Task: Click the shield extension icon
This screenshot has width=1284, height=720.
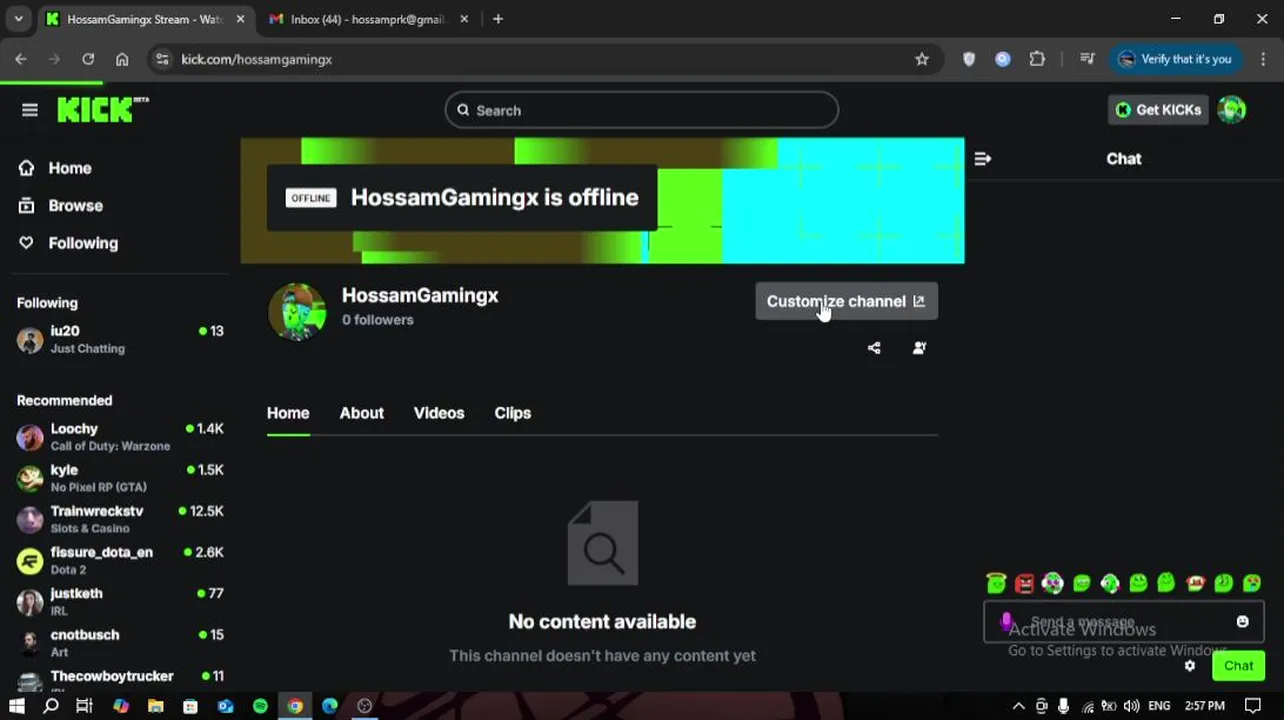Action: [969, 59]
